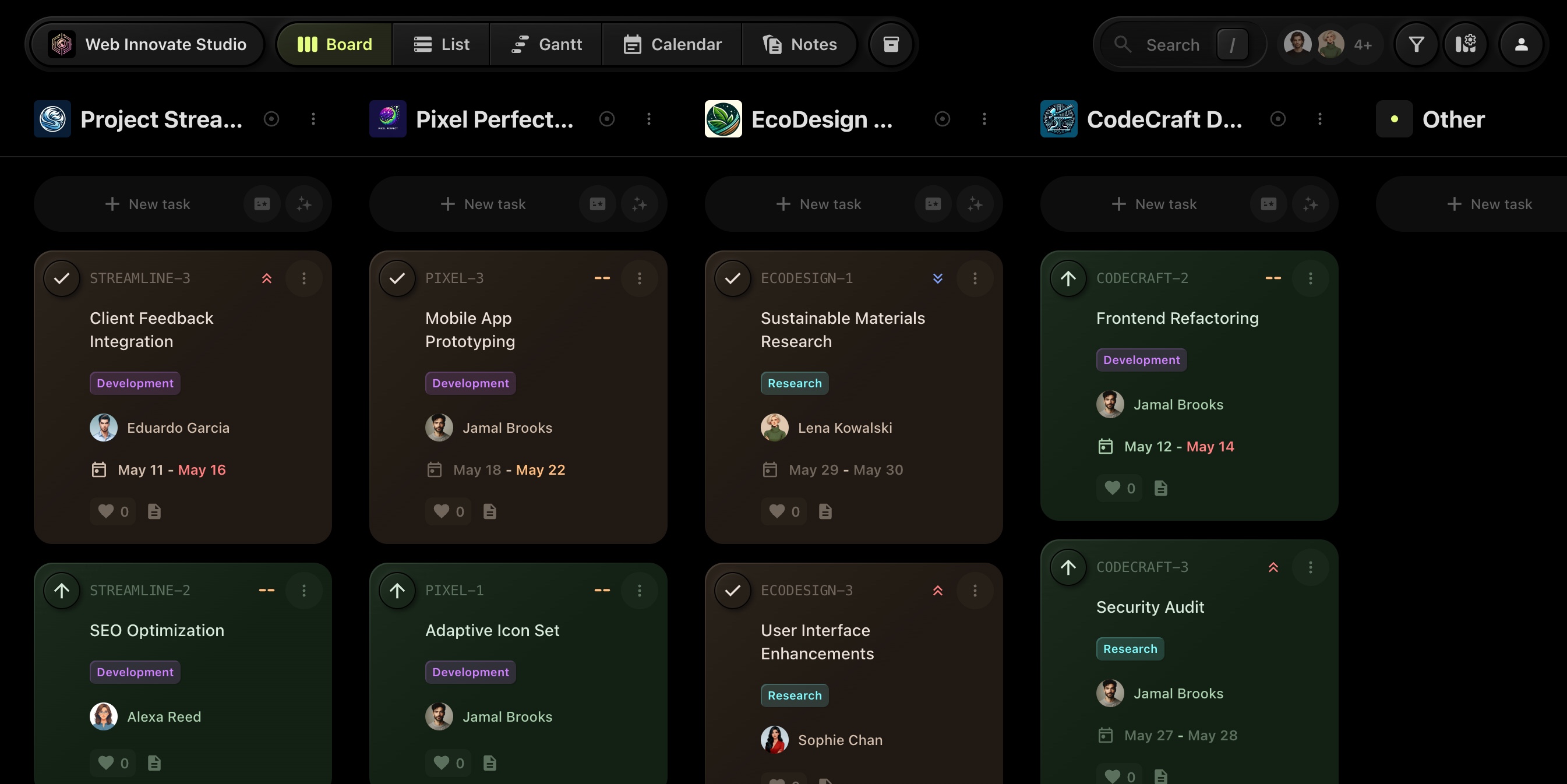Click the Development tag on SEO Optimization
The image size is (1567, 784).
pos(135,672)
